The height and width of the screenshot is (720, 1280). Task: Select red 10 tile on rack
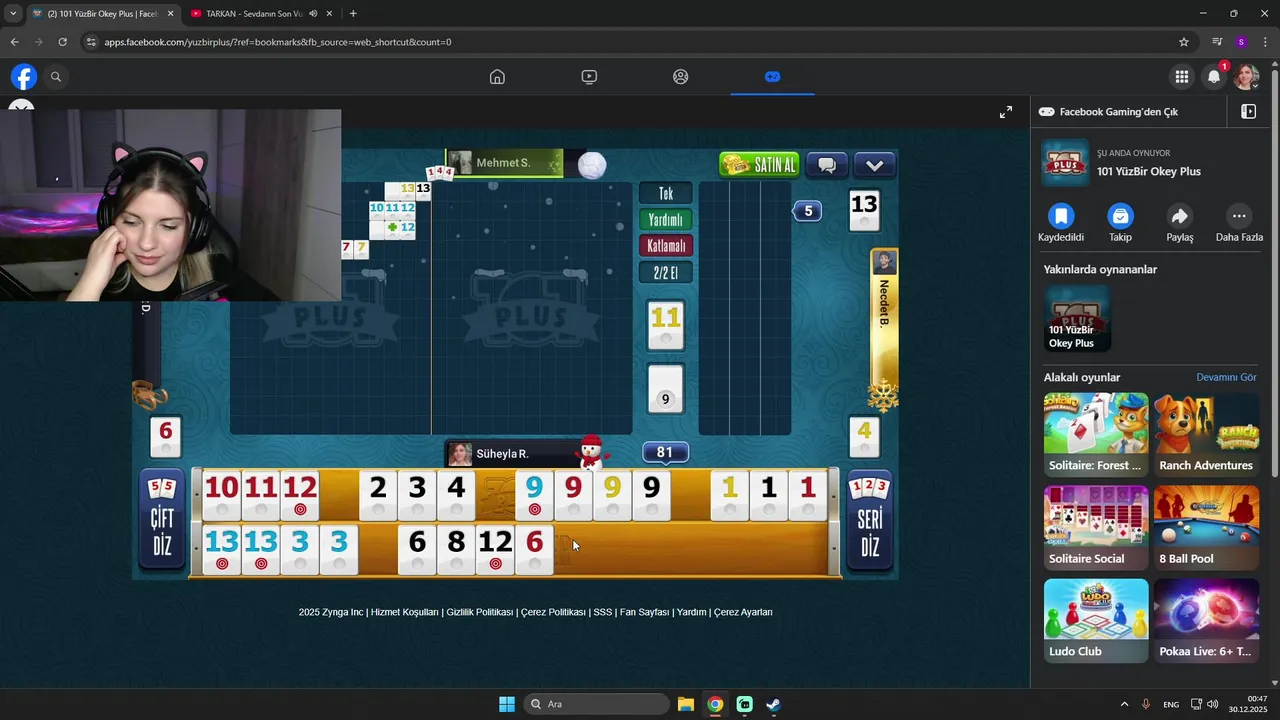[221, 495]
